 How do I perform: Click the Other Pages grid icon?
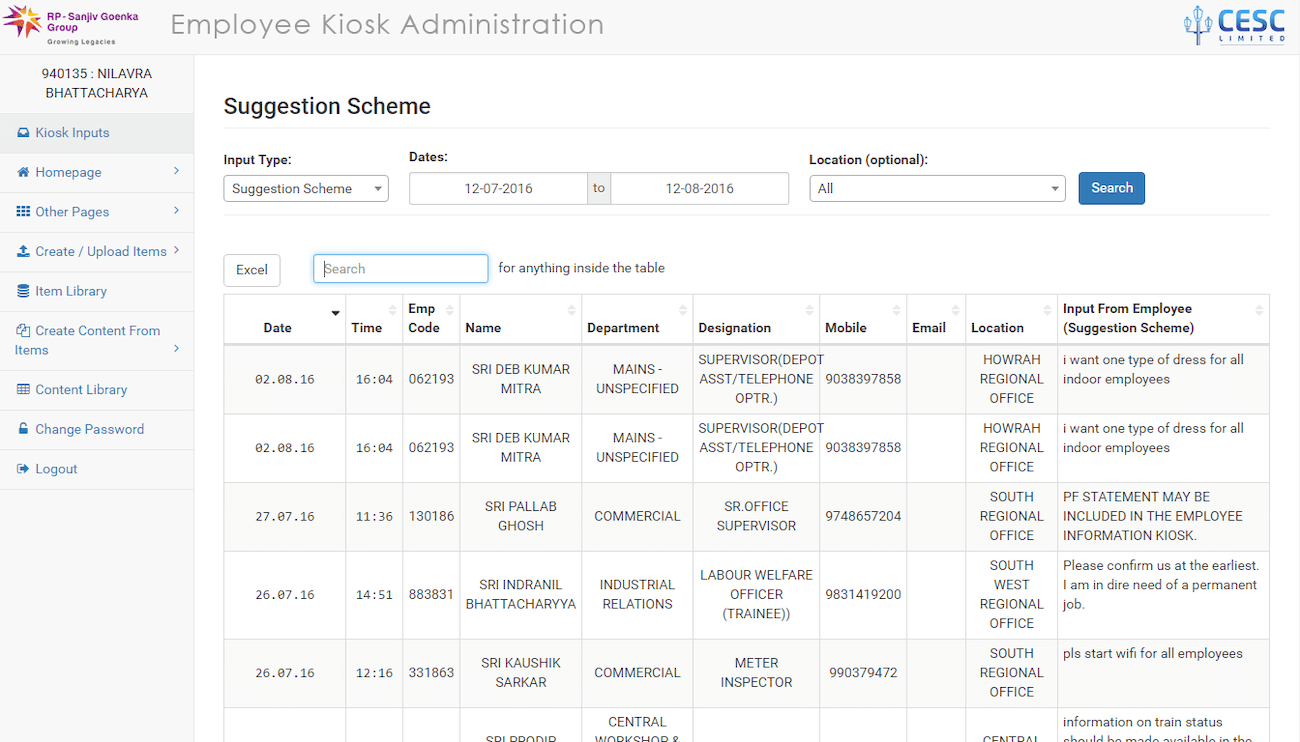click(x=23, y=212)
